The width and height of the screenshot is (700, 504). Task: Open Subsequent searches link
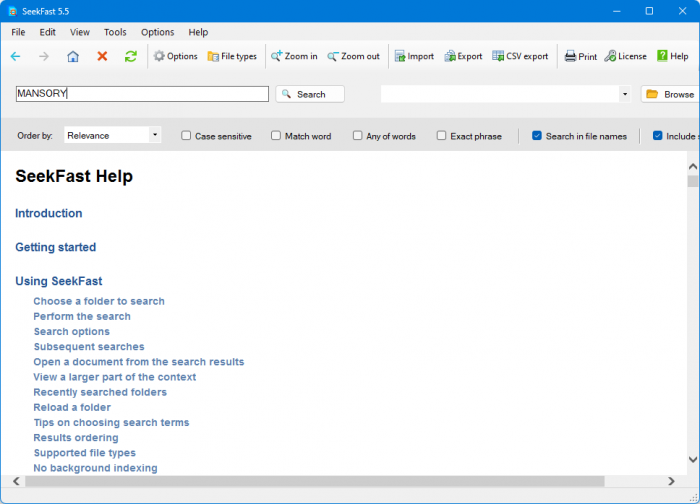pyautogui.click(x=89, y=347)
